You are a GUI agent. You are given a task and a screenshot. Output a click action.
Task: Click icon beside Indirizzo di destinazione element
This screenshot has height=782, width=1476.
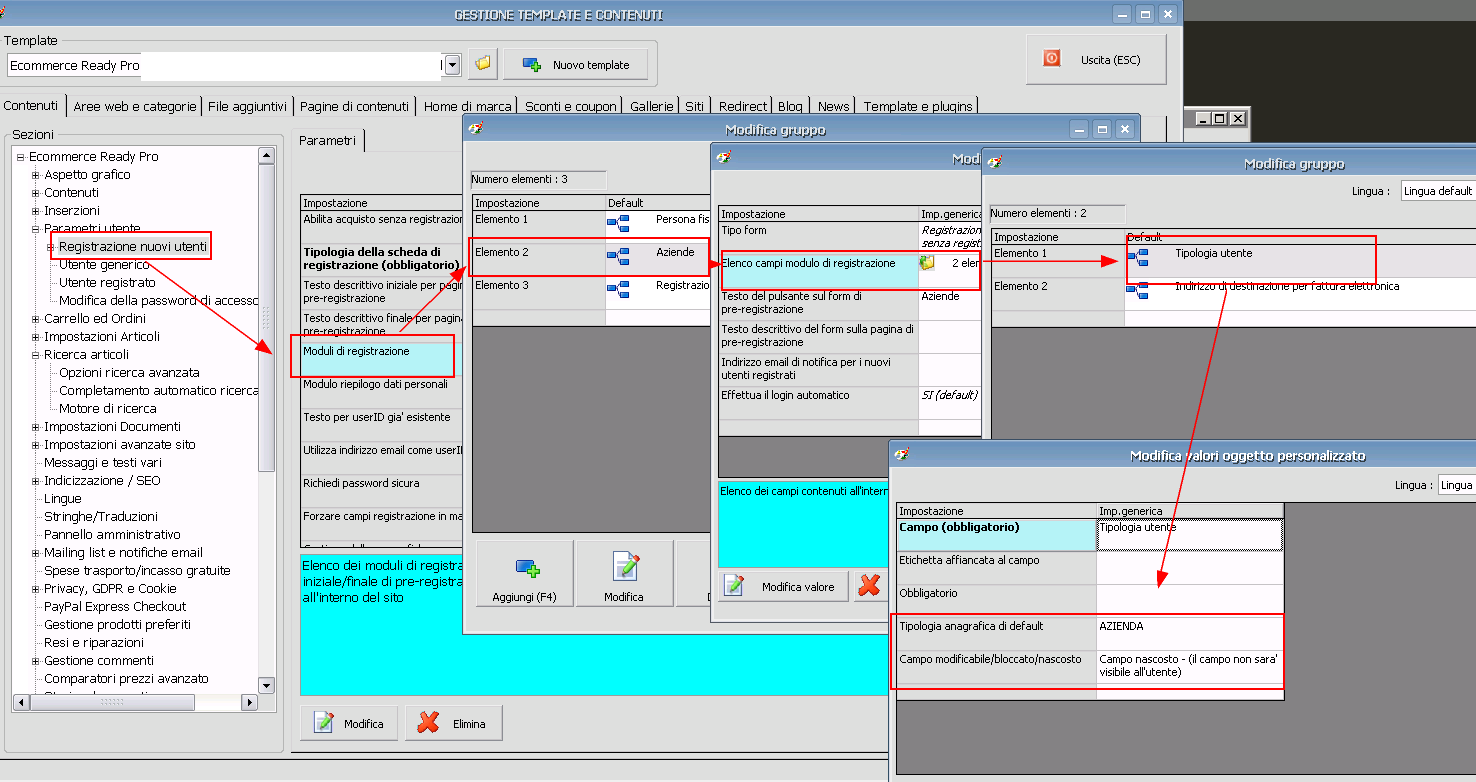(1137, 288)
